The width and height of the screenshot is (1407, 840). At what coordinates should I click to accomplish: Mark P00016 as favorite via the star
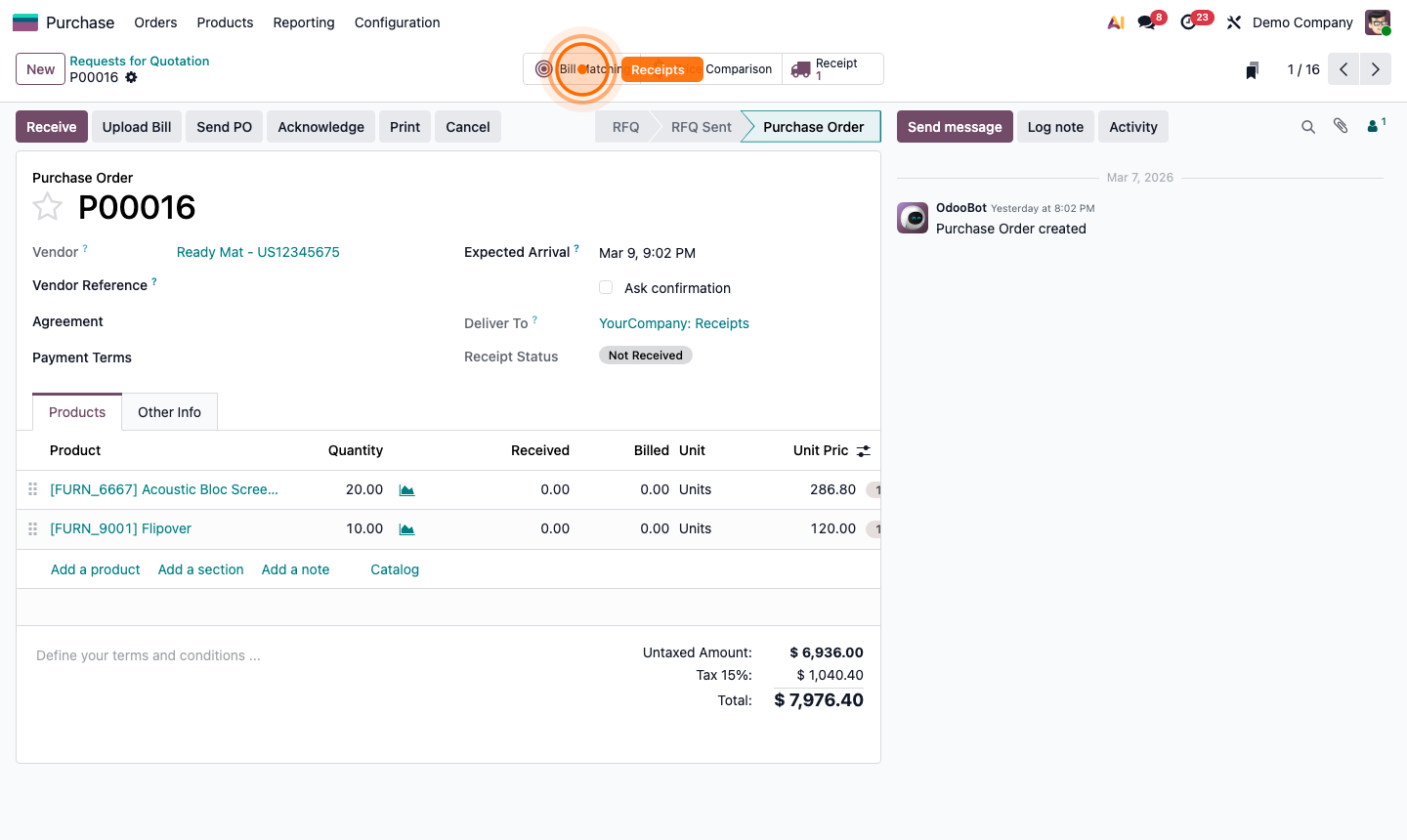coord(47,206)
